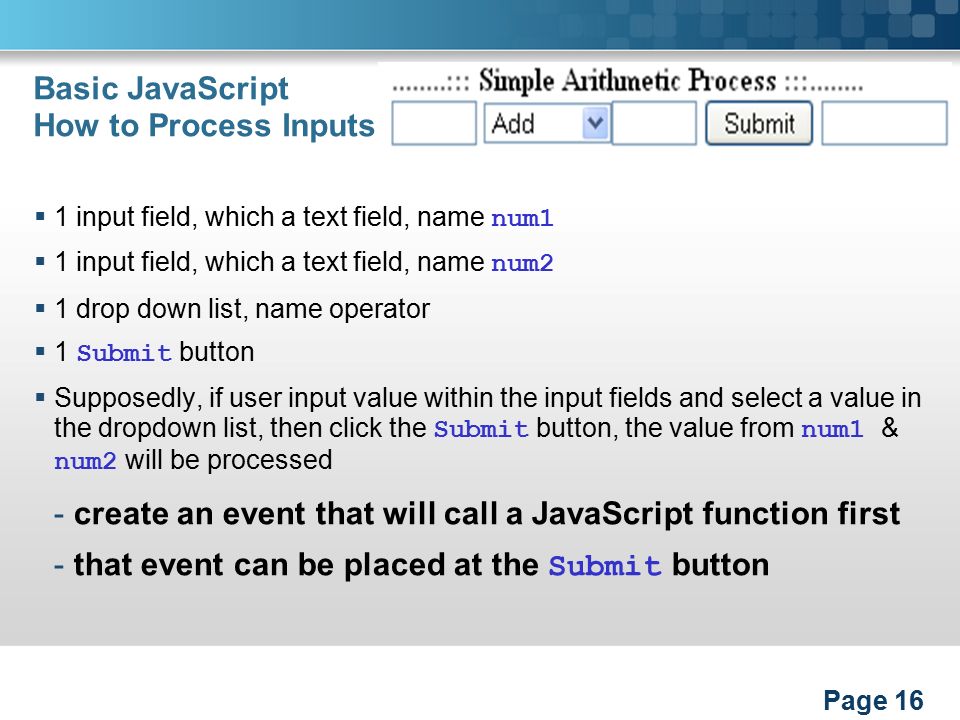Click the bullet icon before Supposedly paragraph

40,397
